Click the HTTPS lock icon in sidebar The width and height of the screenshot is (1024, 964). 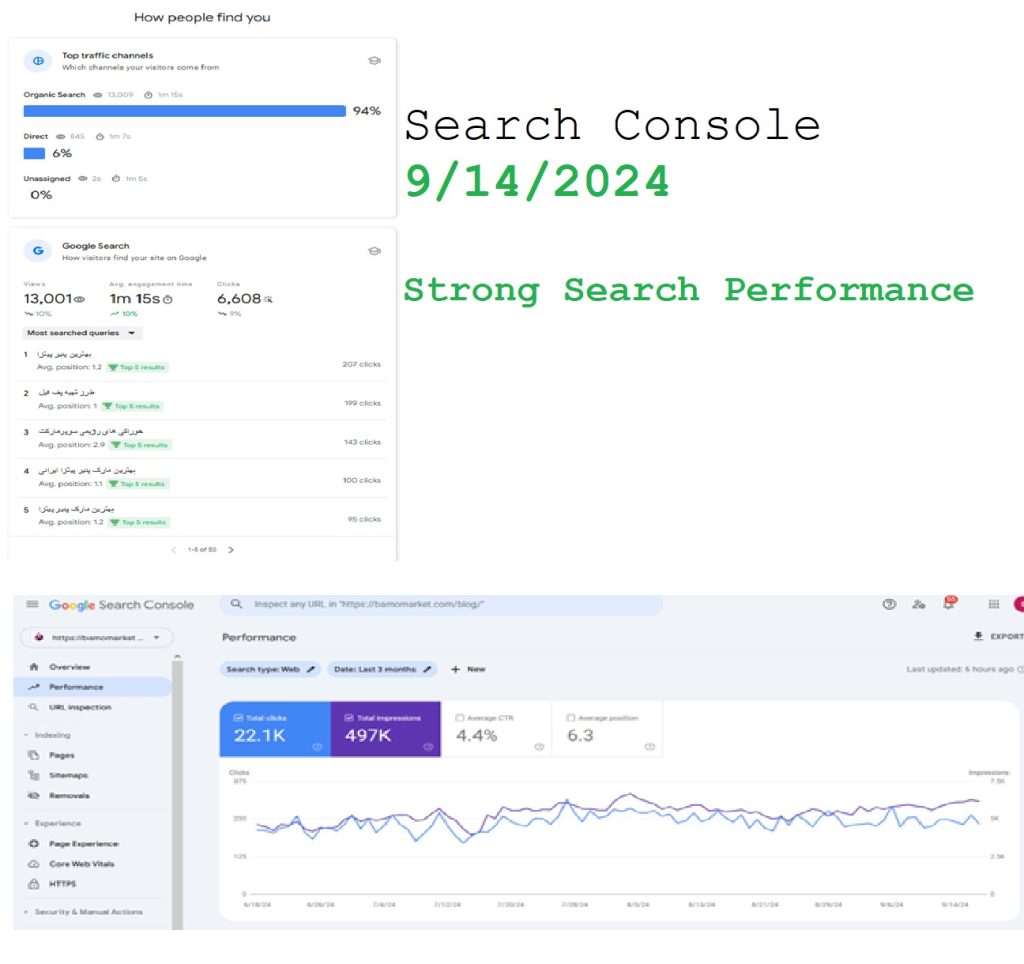point(34,884)
